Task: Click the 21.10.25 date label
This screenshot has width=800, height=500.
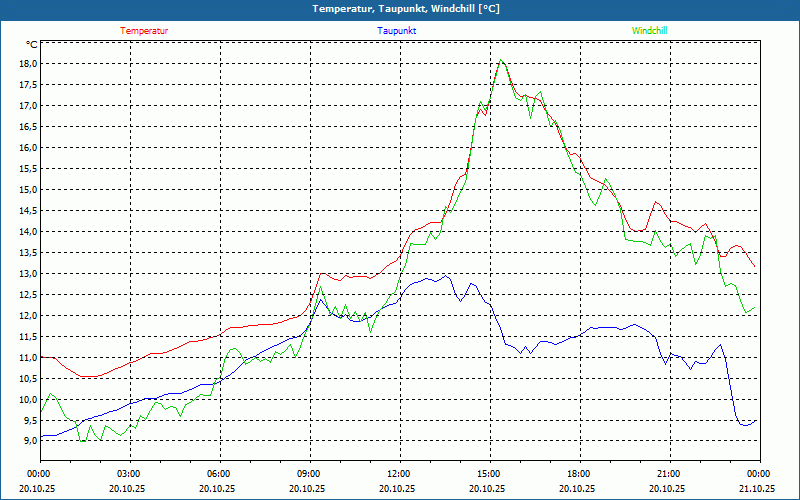Action: pos(757,488)
